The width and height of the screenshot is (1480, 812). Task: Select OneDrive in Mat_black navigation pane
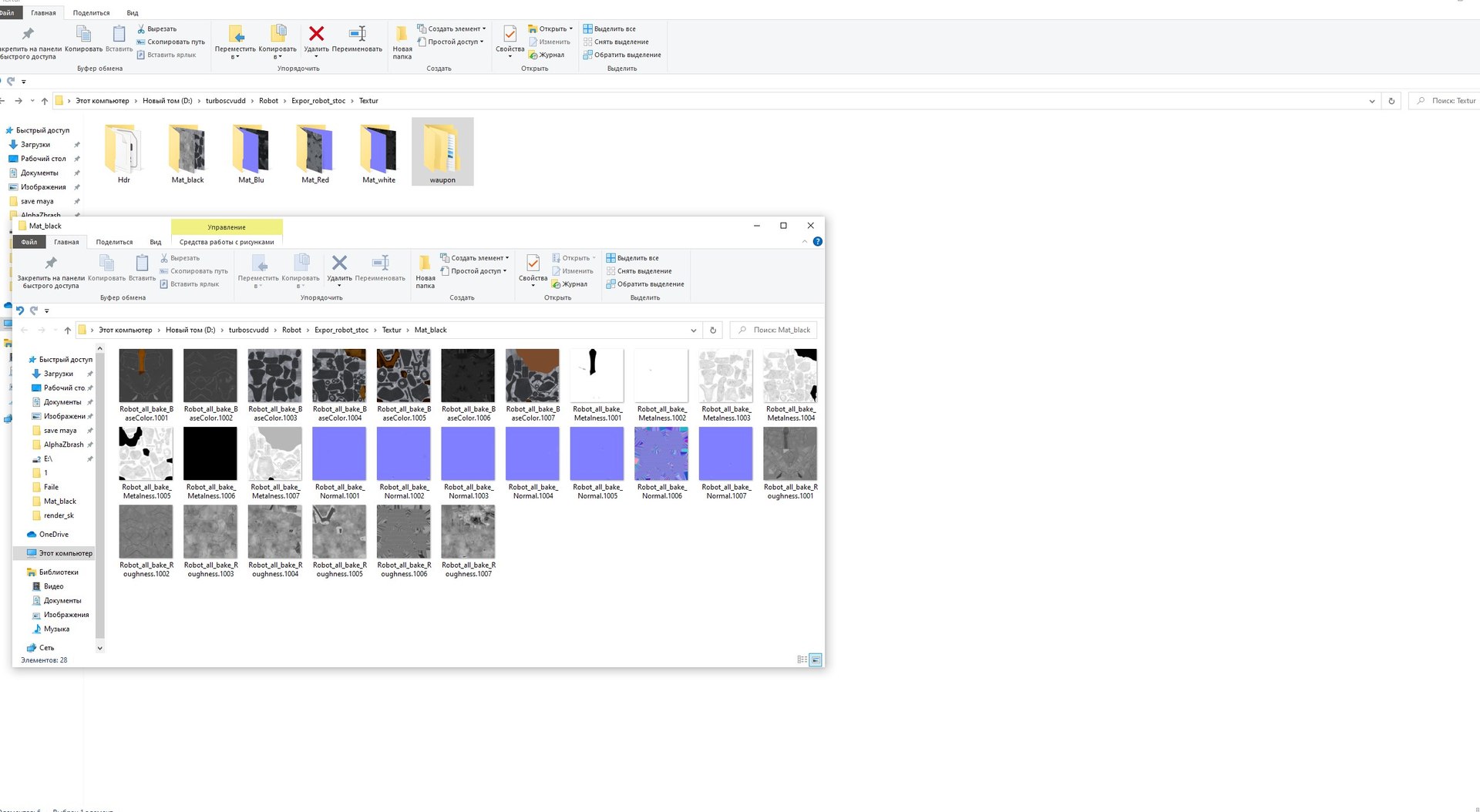tap(54, 535)
